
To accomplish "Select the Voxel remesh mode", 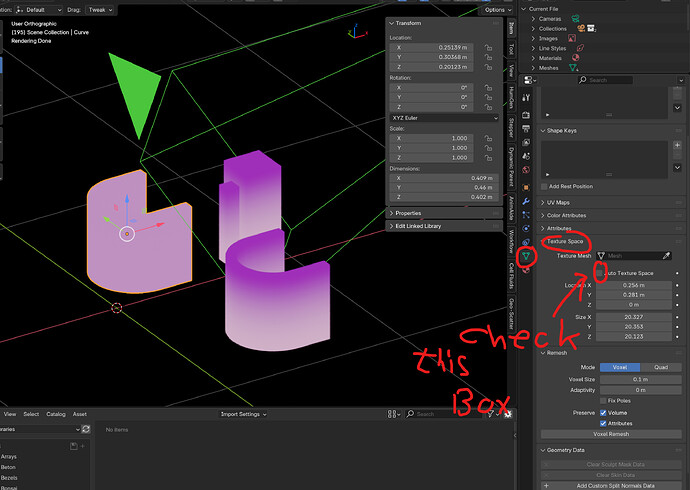I will point(620,367).
